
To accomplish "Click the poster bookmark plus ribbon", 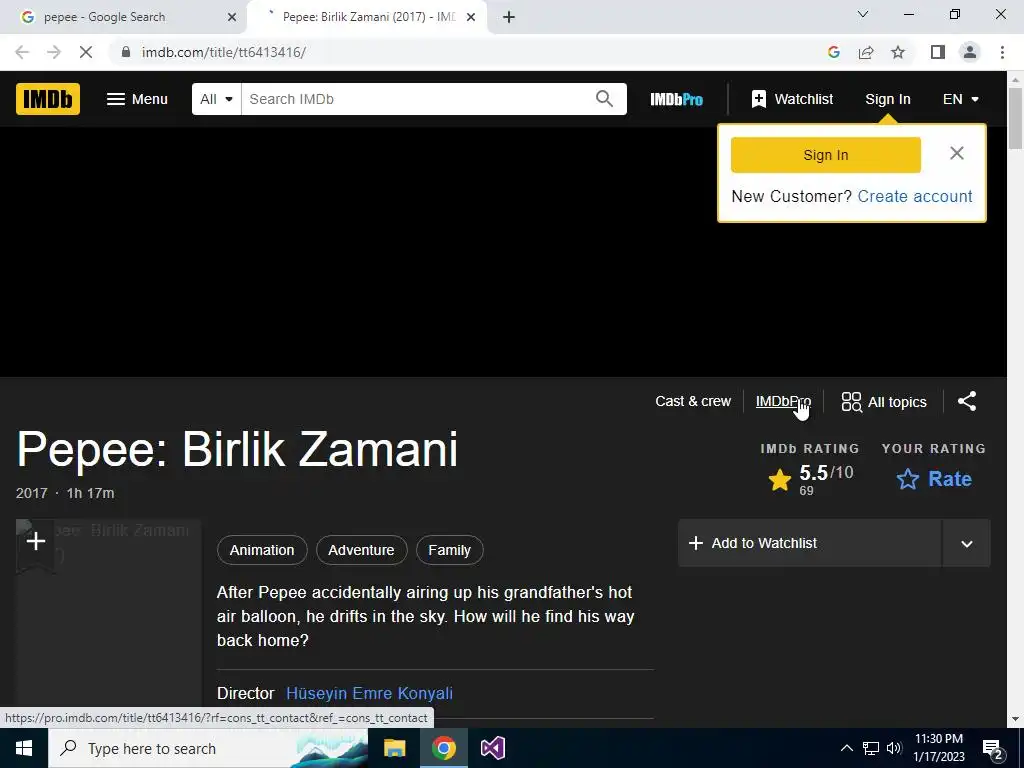I will [36, 543].
